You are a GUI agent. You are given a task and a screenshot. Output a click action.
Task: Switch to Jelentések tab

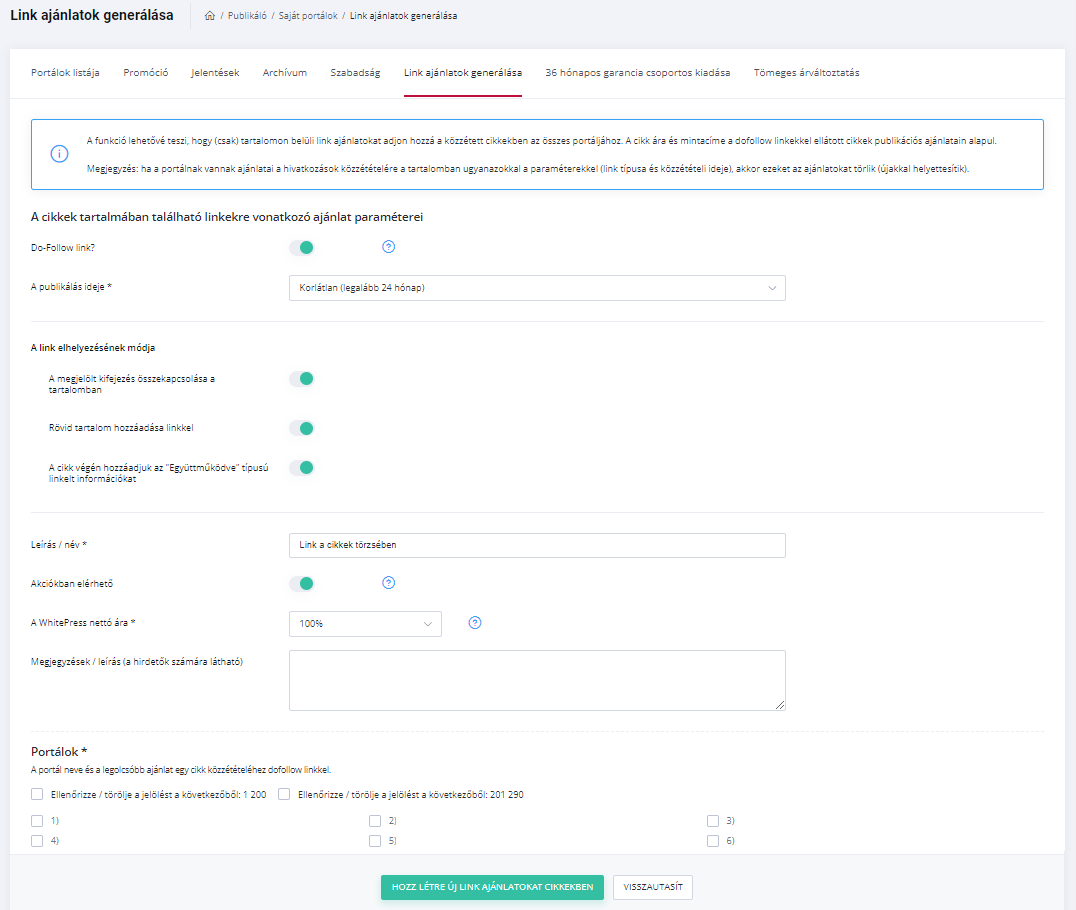[215, 73]
